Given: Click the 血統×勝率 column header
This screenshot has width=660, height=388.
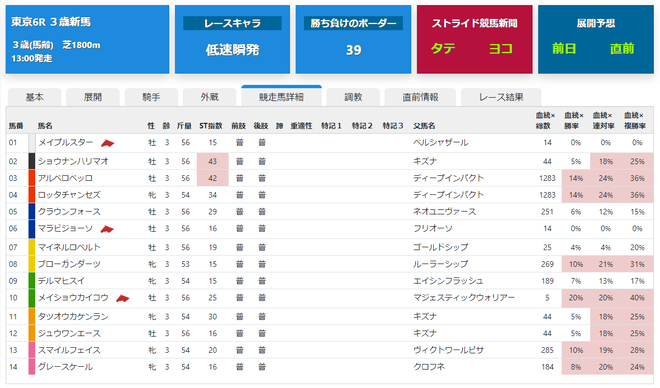Looking at the screenshot, I should click(574, 120).
